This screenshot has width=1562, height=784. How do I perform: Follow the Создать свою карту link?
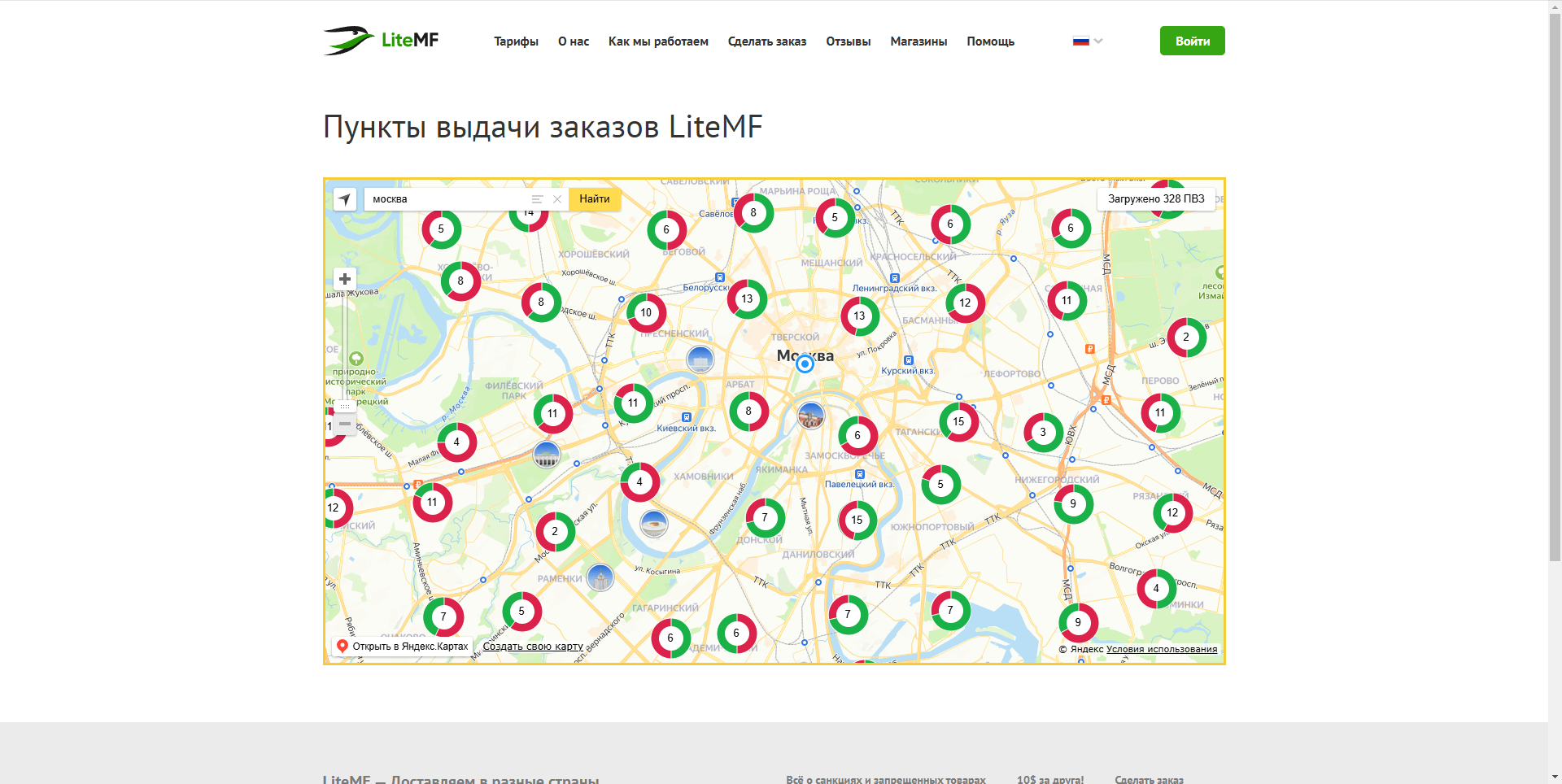click(x=533, y=647)
